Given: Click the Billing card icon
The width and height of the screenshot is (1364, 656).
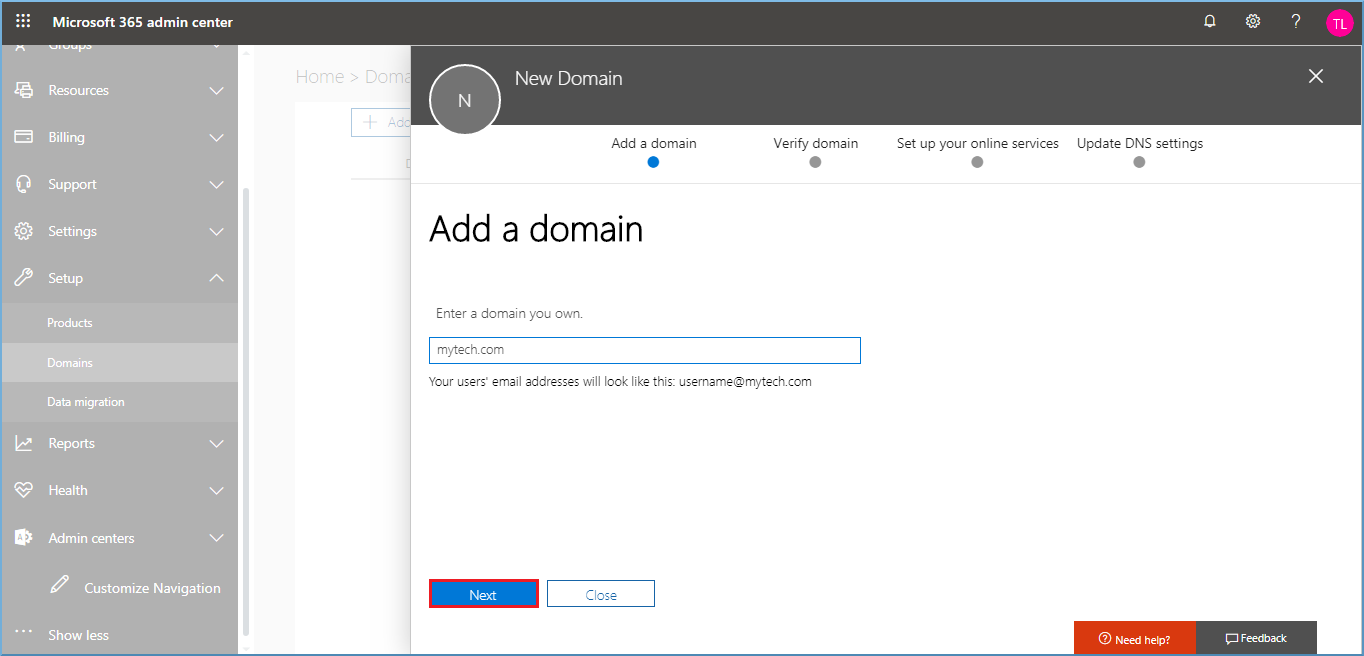Looking at the screenshot, I should click(24, 137).
